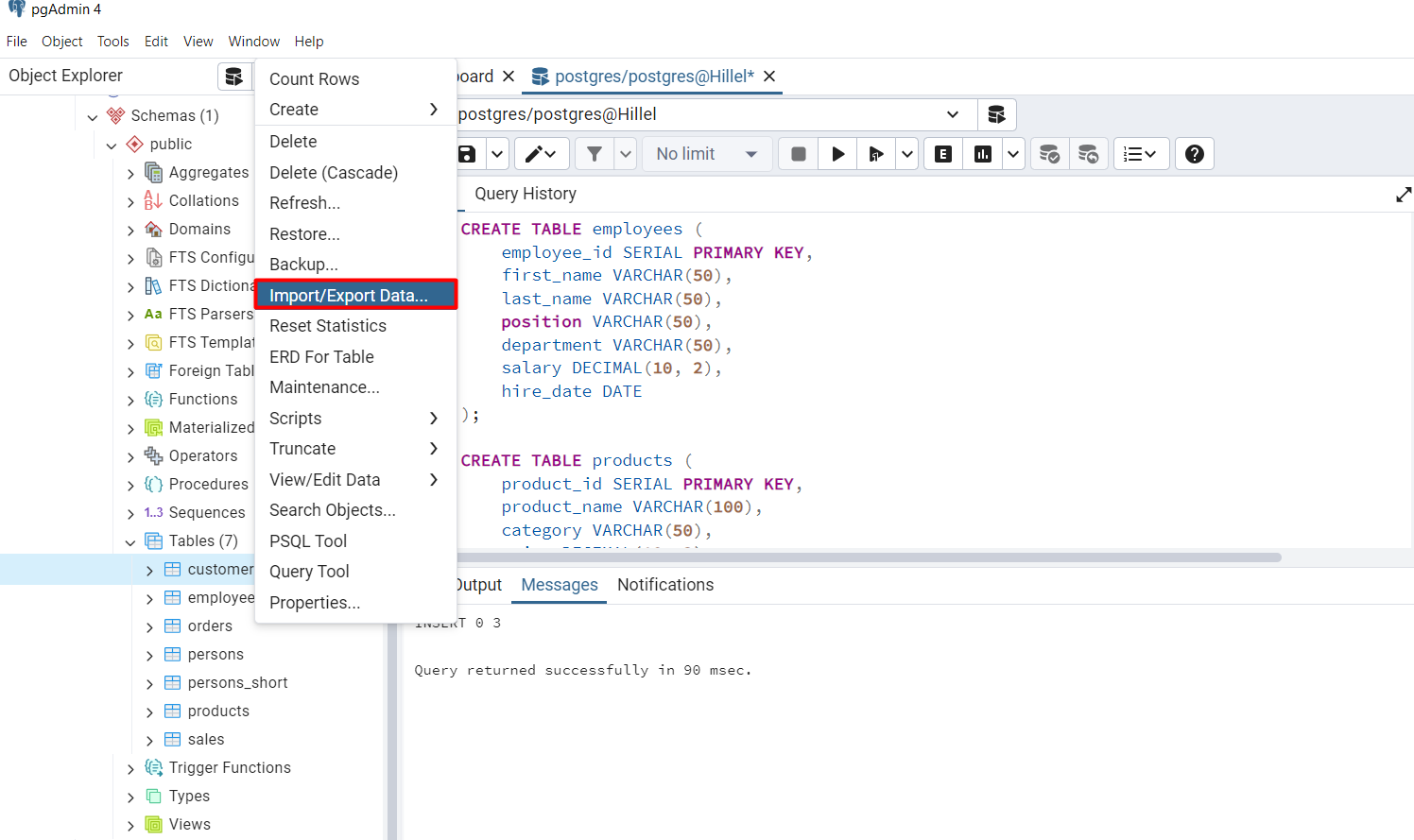Switch to the Notifications tab
Screen dimensions: 1414x840
click(x=664, y=585)
